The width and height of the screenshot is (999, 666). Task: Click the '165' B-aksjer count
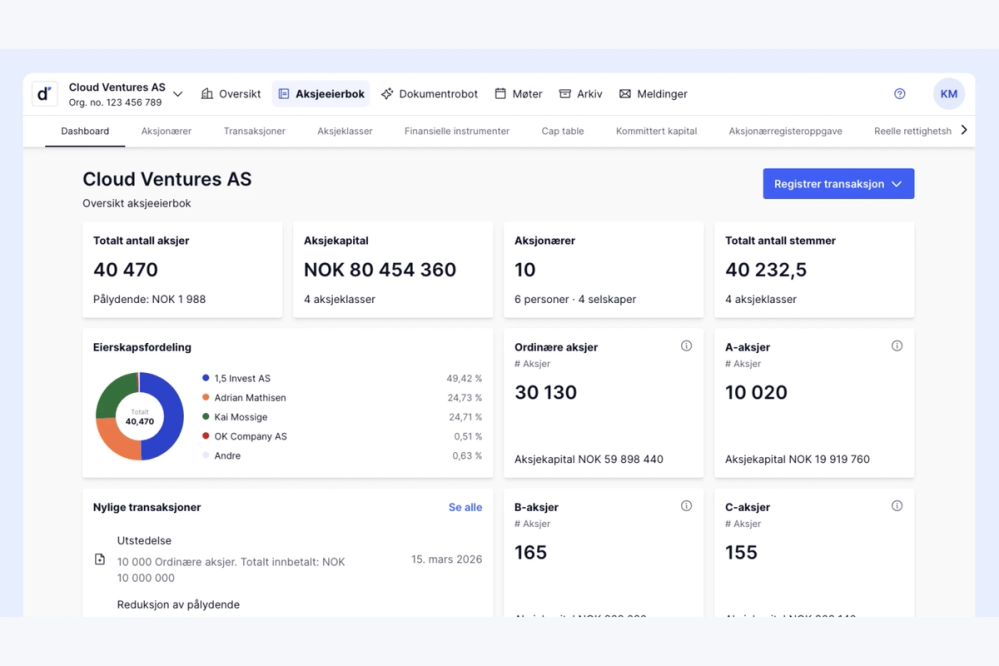(531, 553)
